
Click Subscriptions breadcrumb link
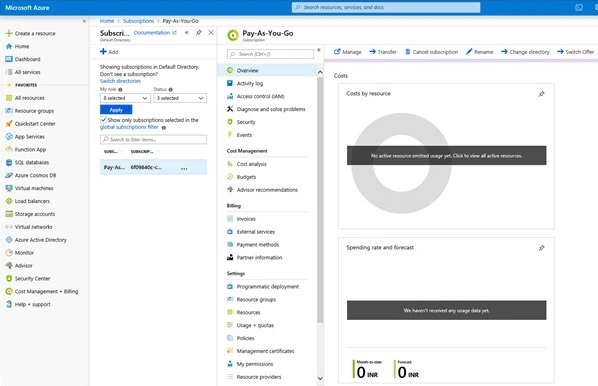138,21
